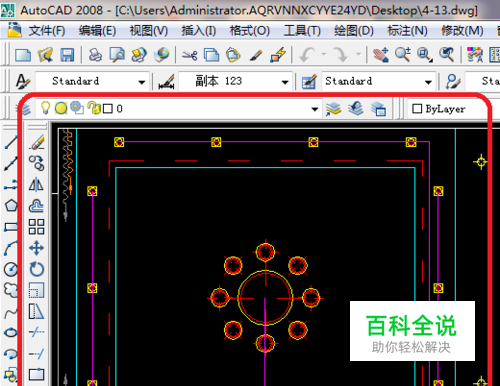This screenshot has height=386, width=500.
Task: Click the 3D DWF globe icon
Action: coord(162,55)
